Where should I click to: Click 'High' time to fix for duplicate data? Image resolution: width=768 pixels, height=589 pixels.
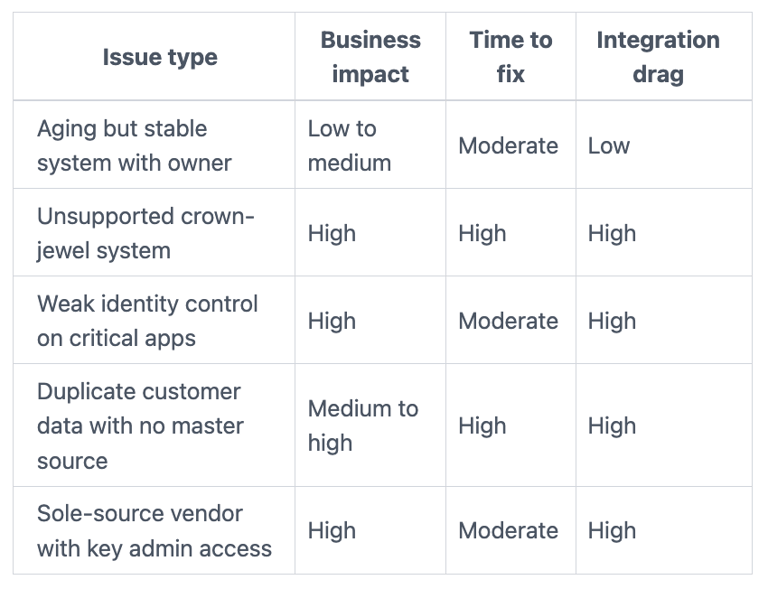point(482,426)
